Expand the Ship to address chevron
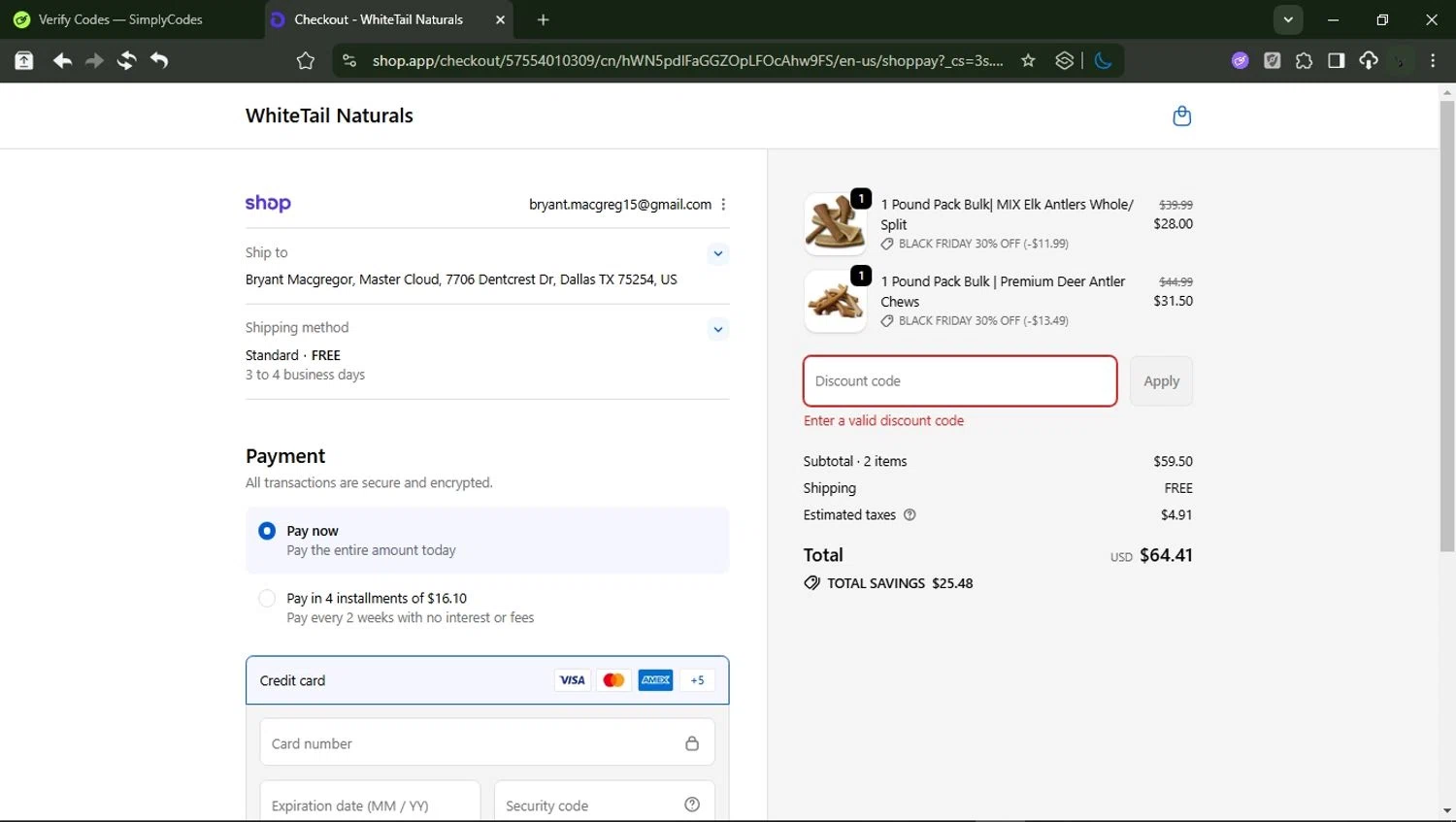 (x=718, y=254)
